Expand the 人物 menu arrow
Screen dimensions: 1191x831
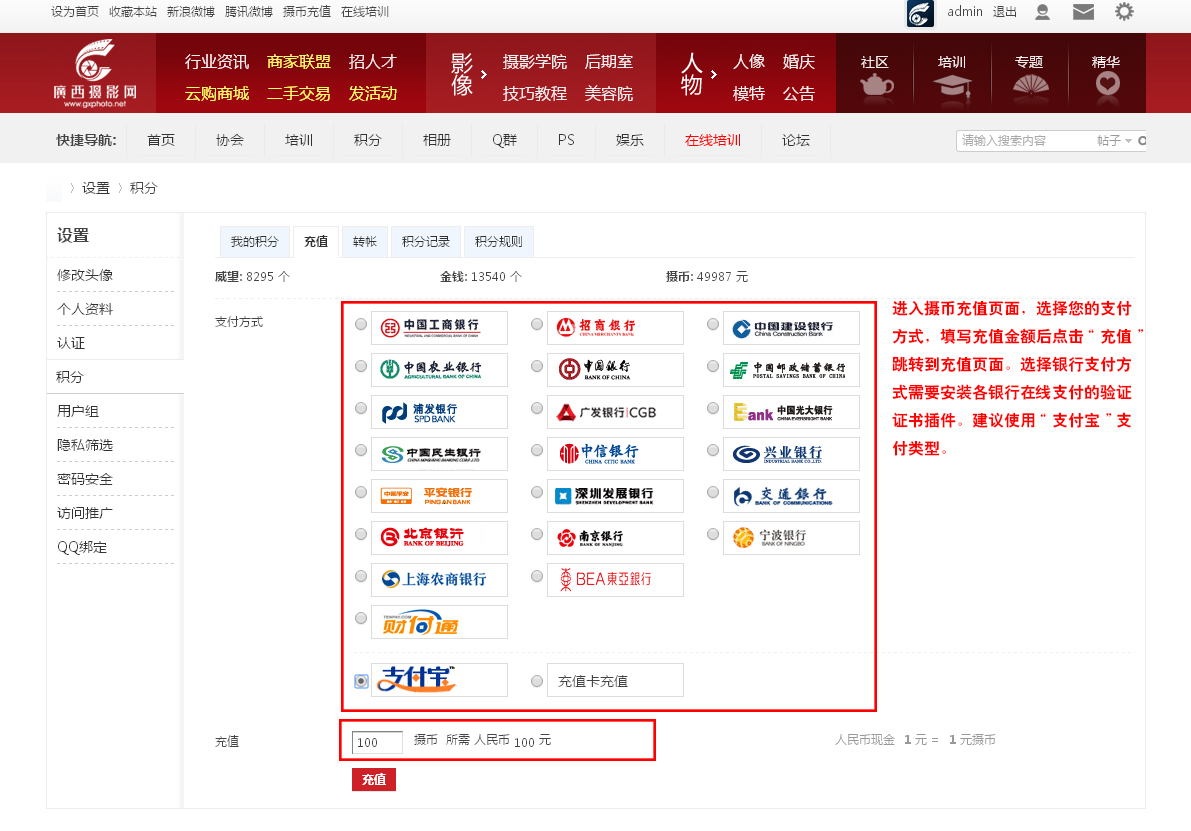coord(713,74)
